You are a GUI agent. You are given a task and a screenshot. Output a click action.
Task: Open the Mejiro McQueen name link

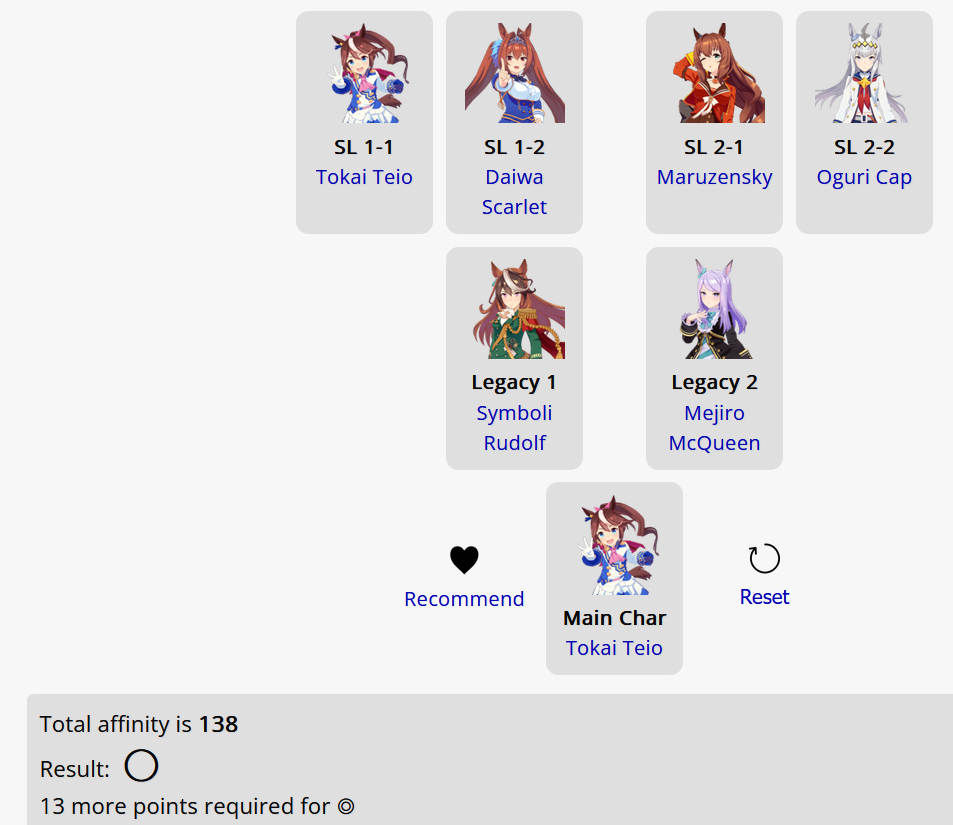click(714, 428)
